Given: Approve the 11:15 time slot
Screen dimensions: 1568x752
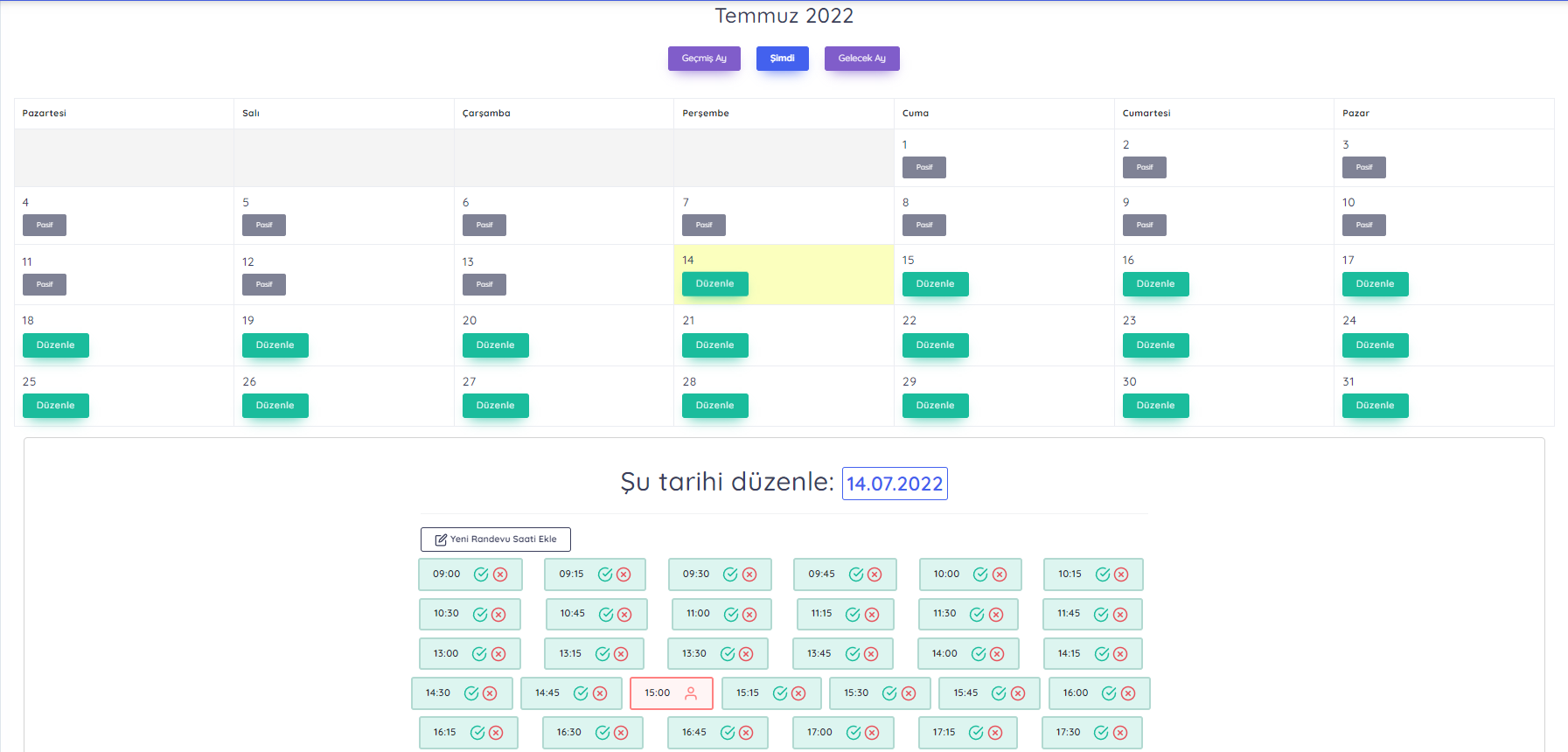Looking at the screenshot, I should click(853, 615).
